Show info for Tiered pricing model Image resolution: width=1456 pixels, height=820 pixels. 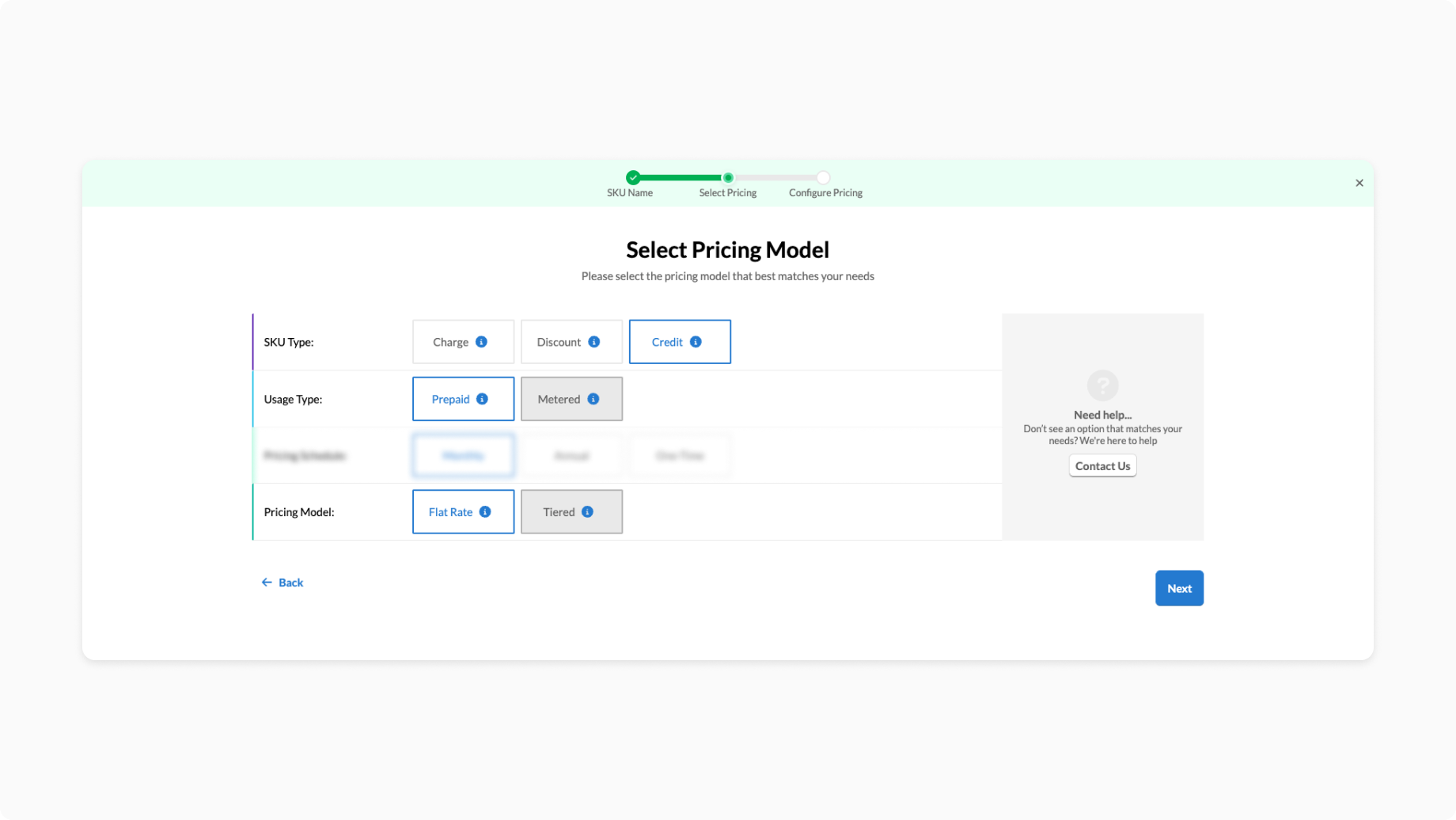click(x=587, y=512)
